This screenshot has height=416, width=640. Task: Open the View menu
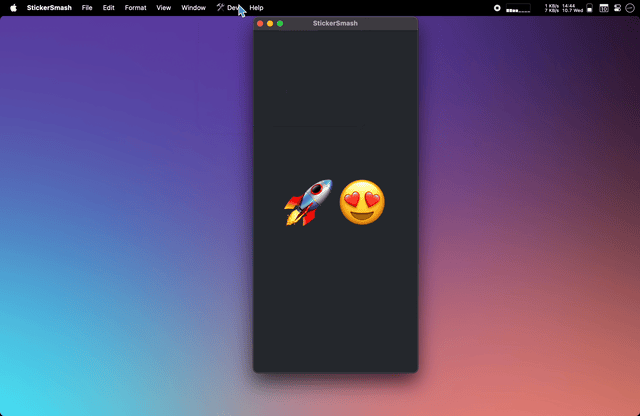[x=163, y=7]
